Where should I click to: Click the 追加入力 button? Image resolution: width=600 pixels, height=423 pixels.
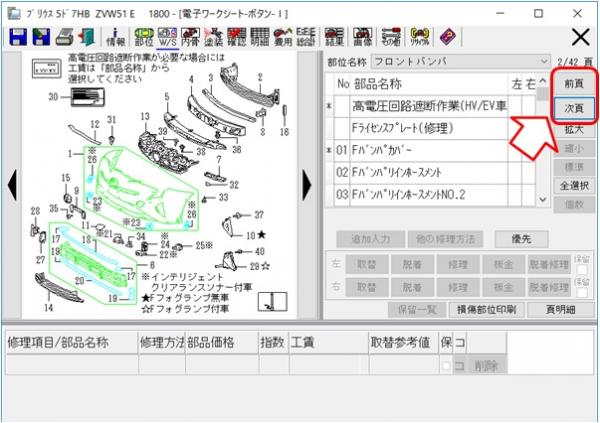[370, 239]
